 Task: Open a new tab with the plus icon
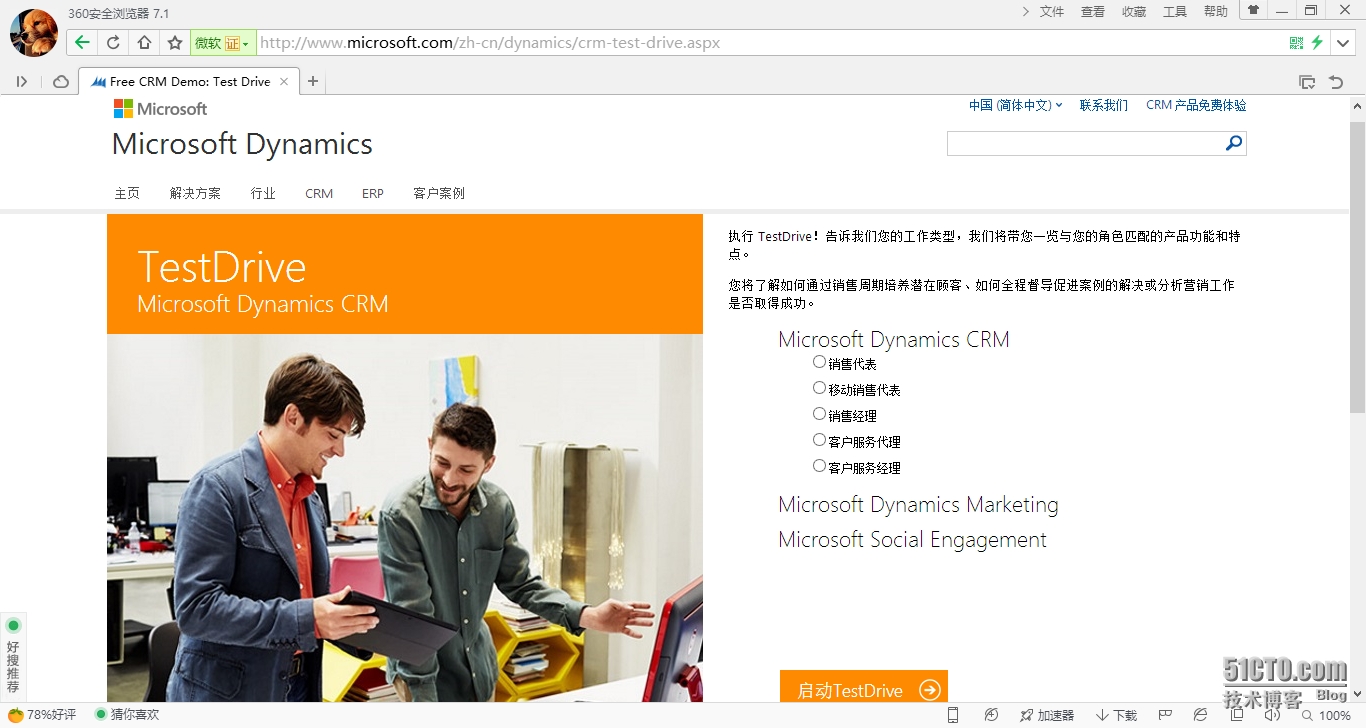click(313, 81)
